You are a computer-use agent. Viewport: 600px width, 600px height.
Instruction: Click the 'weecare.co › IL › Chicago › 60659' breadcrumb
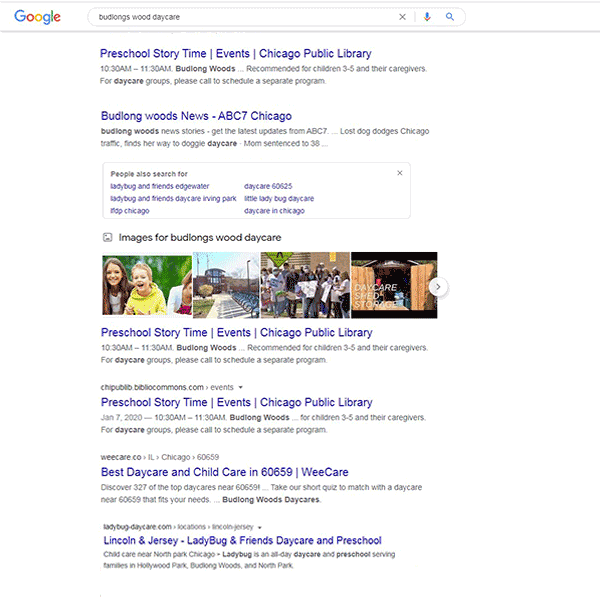[x=160, y=457]
